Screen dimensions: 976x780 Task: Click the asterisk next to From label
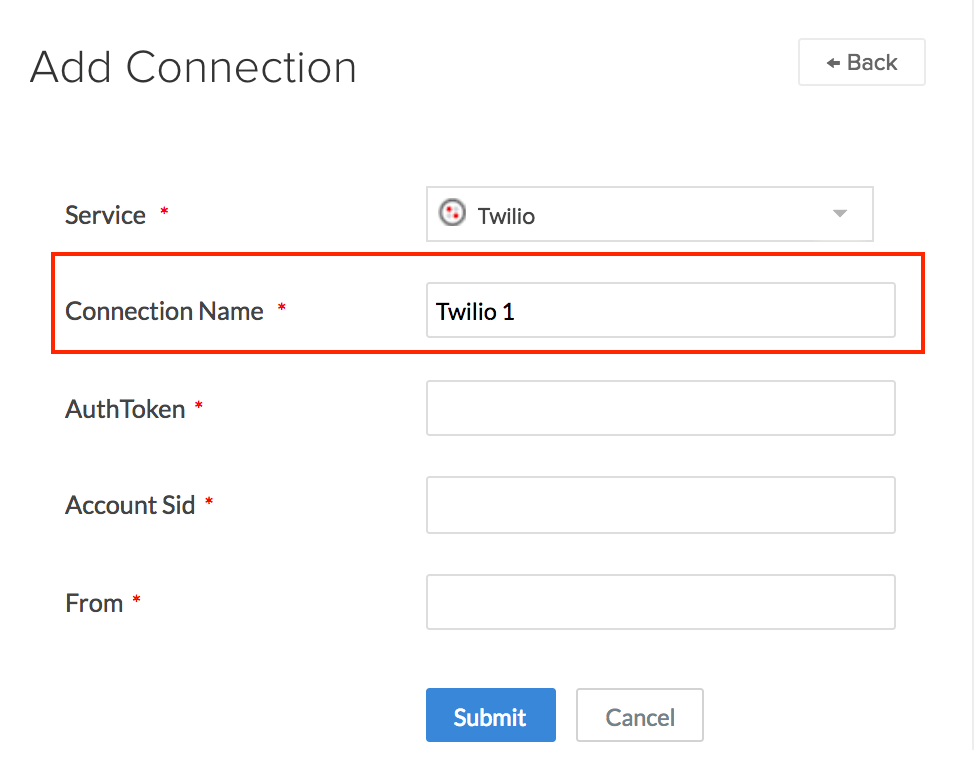click(x=136, y=598)
